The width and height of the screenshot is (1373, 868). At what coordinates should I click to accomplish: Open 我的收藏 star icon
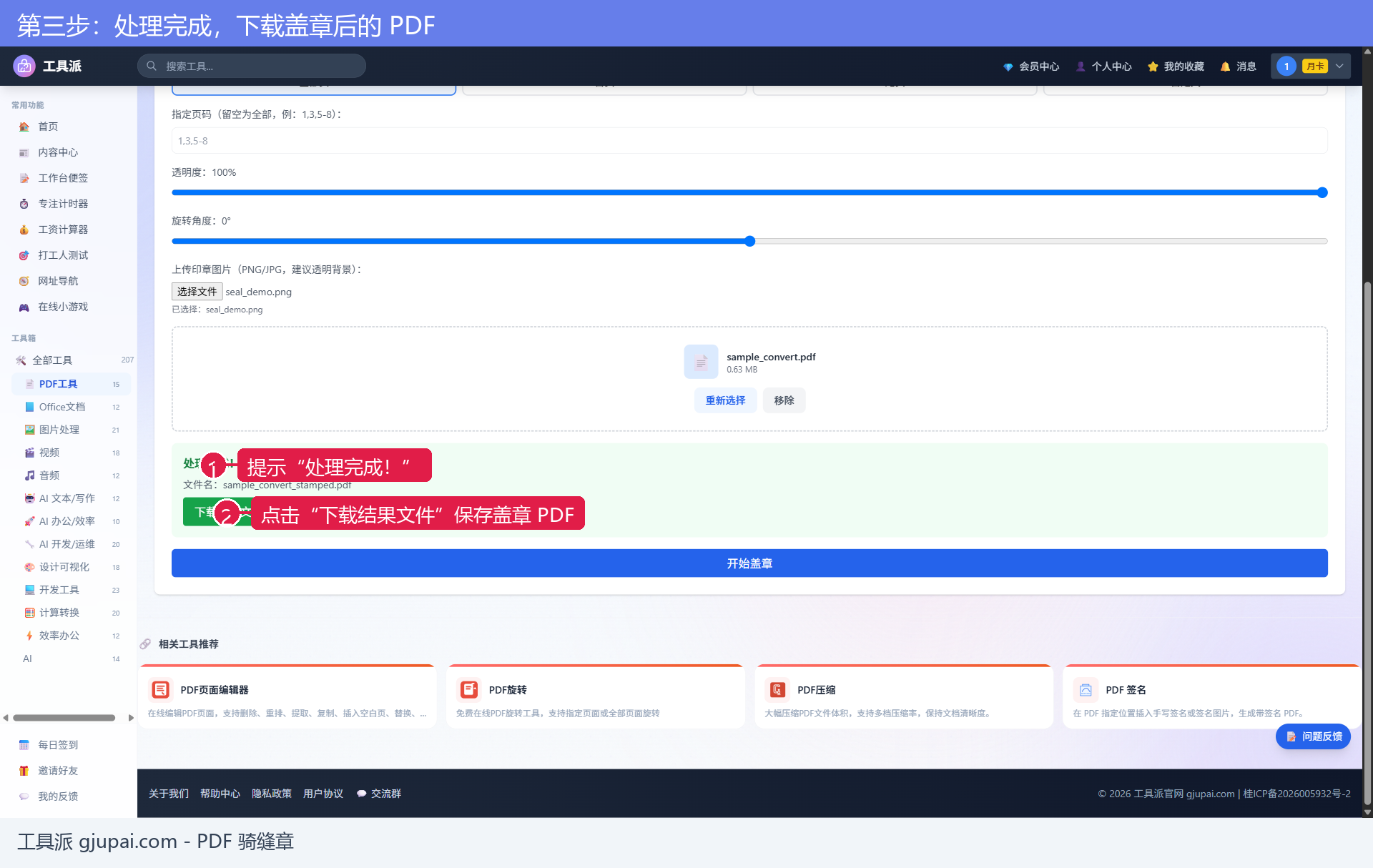[x=1153, y=66]
